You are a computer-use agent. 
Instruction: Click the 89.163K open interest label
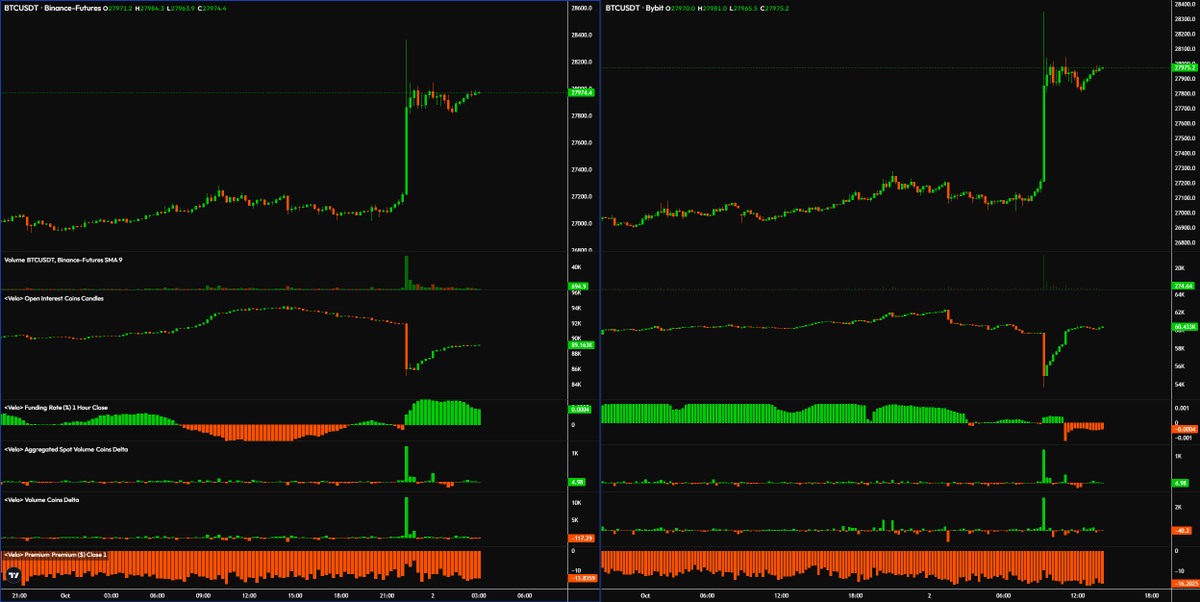pos(581,345)
